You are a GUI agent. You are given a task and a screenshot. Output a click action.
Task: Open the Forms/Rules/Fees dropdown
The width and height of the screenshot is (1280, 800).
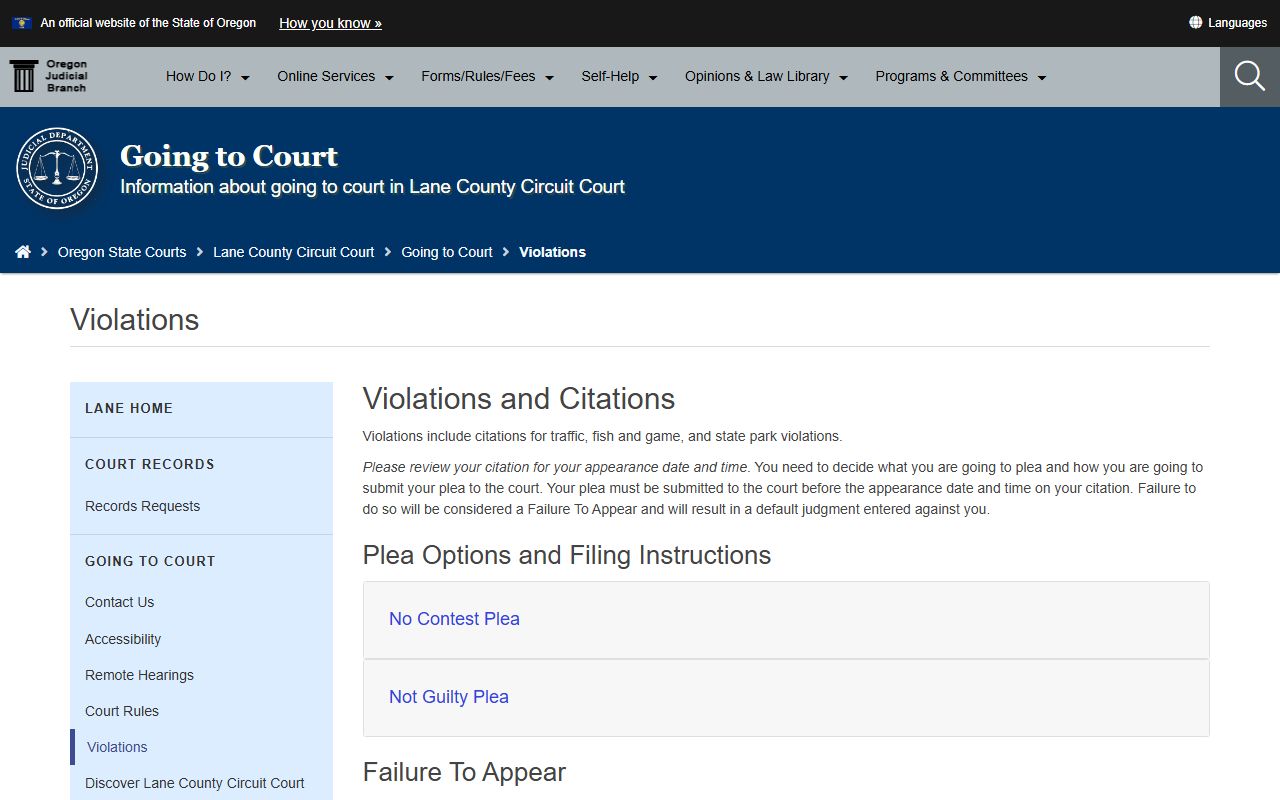click(x=488, y=76)
